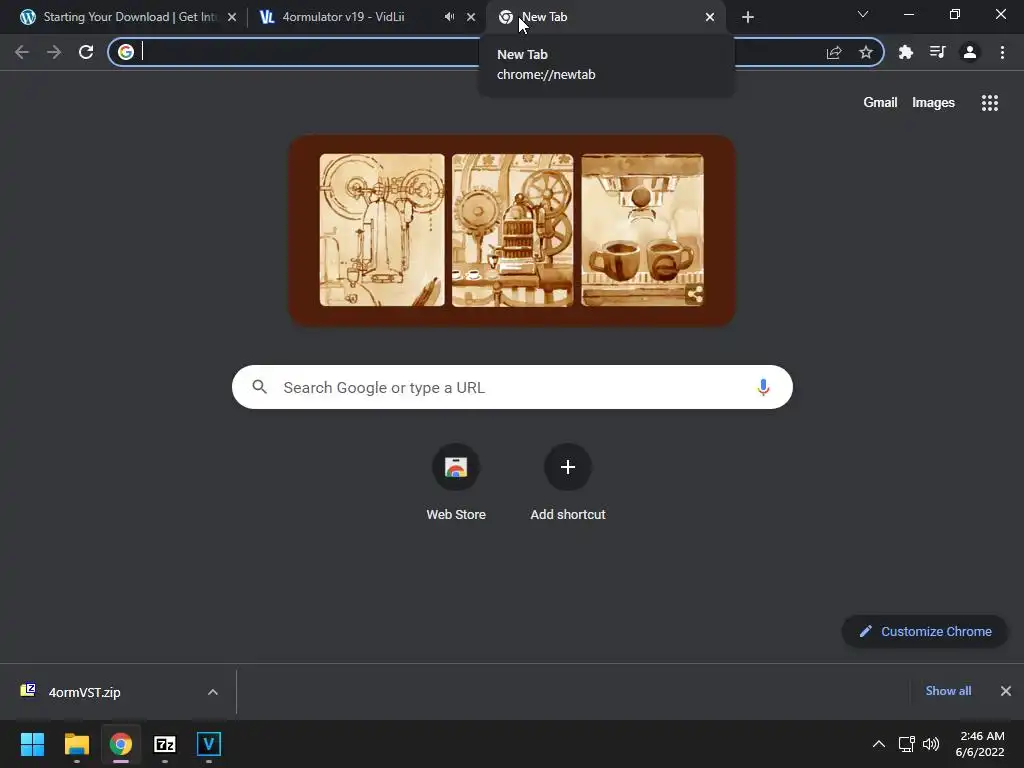Click Customize Chrome button
This screenshot has width=1024, height=768.
925,632
